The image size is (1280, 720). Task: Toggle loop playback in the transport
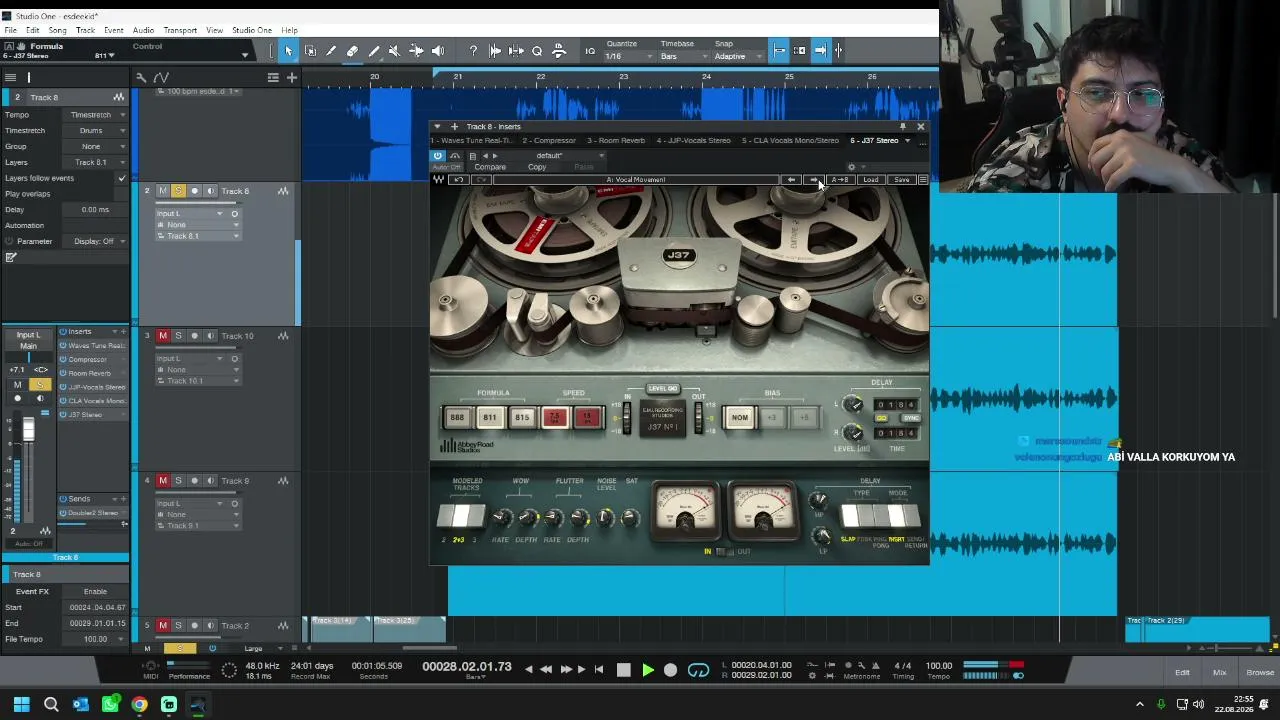[x=698, y=670]
